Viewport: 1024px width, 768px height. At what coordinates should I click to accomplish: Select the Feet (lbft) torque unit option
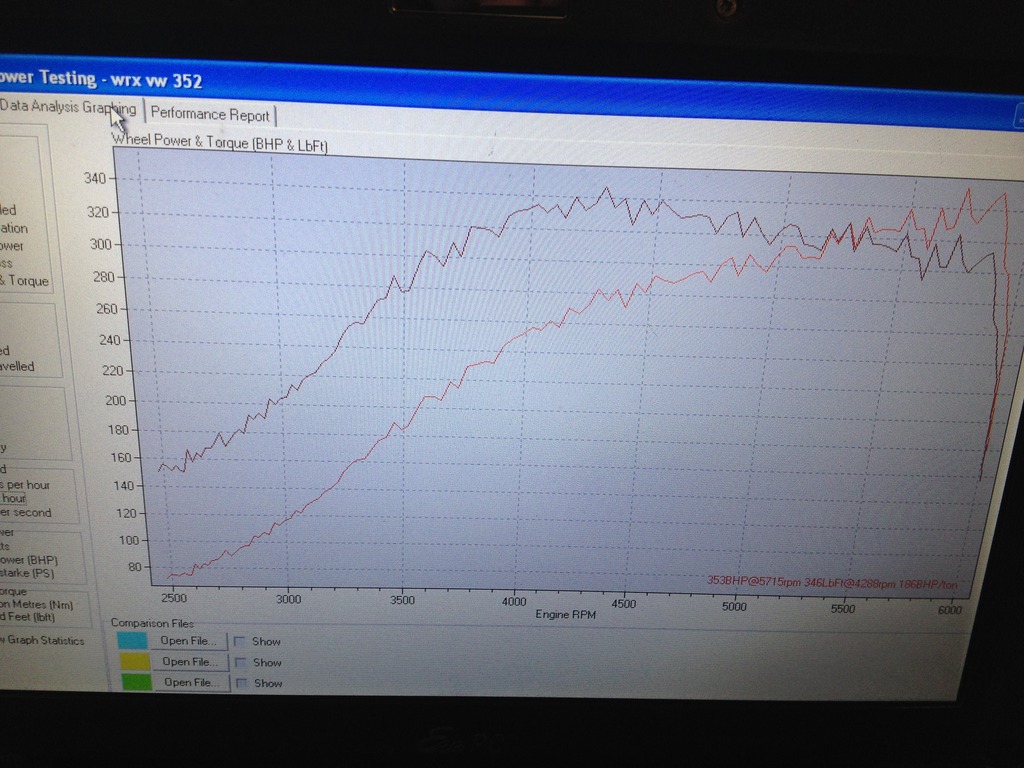coord(28,618)
